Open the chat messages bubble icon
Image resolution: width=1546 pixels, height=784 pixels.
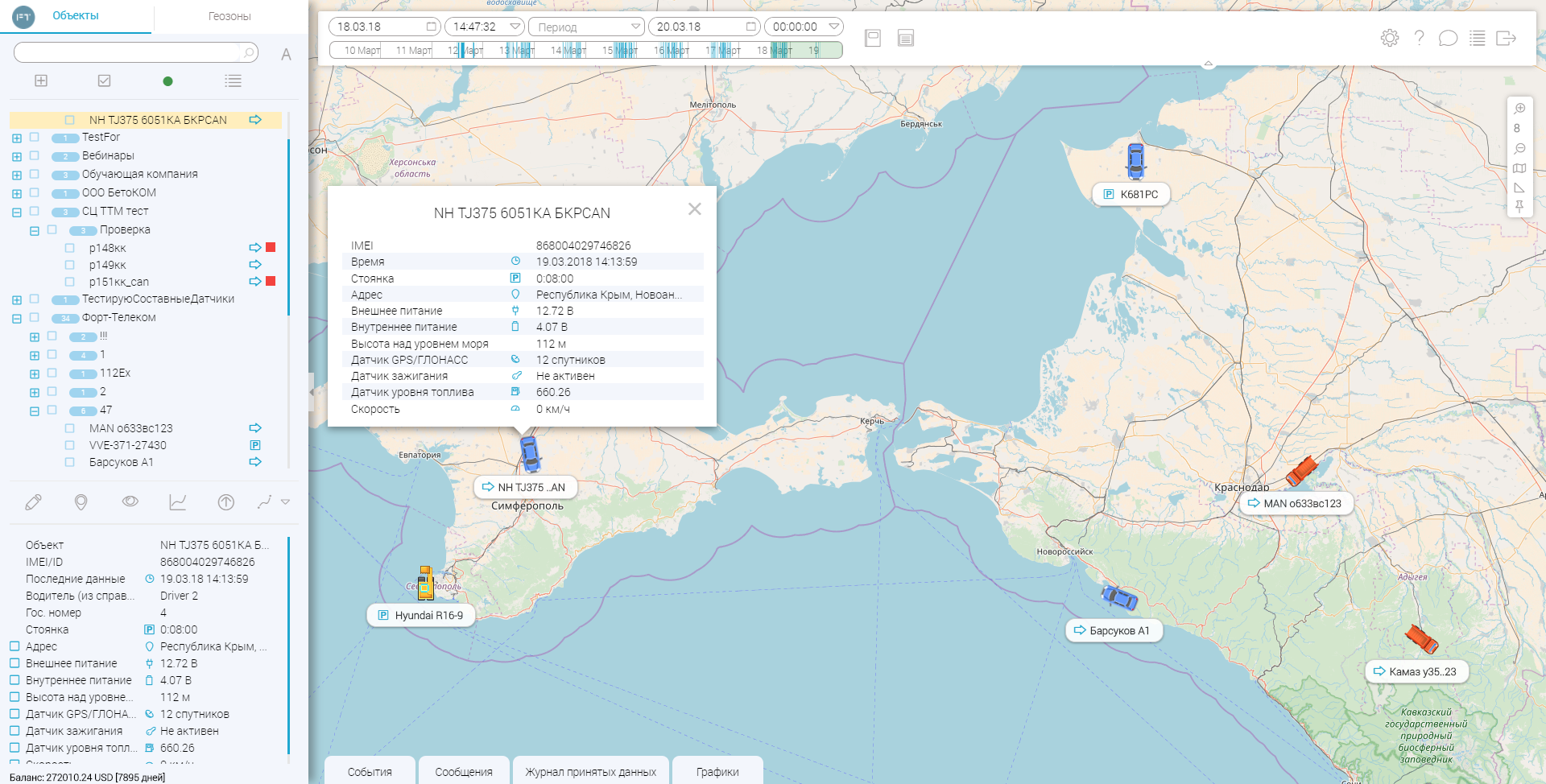pos(1448,38)
